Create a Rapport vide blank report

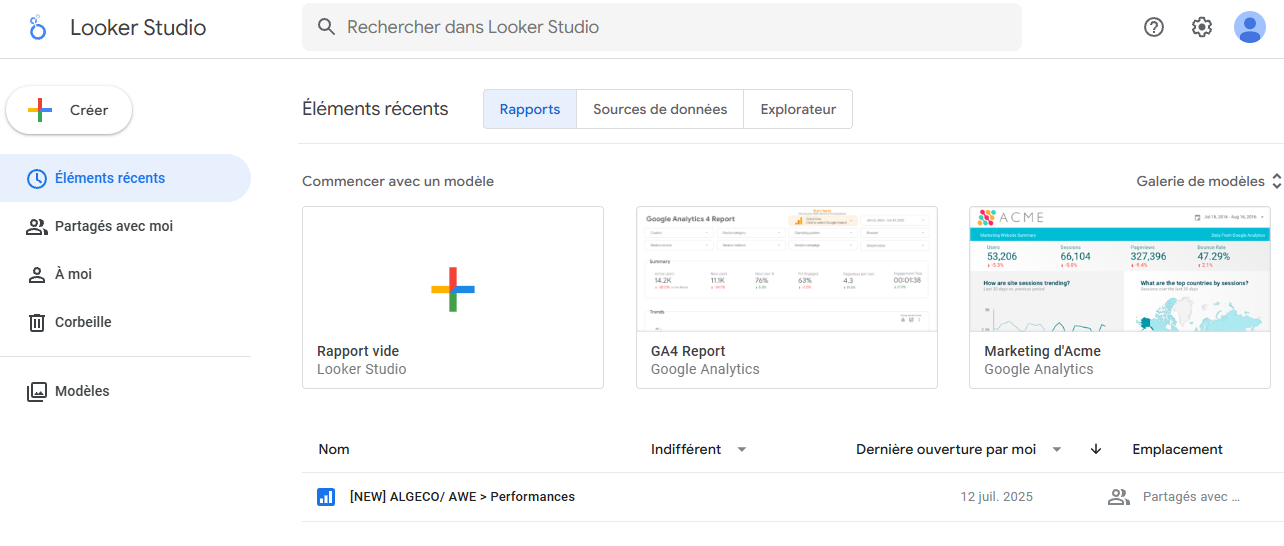click(453, 298)
